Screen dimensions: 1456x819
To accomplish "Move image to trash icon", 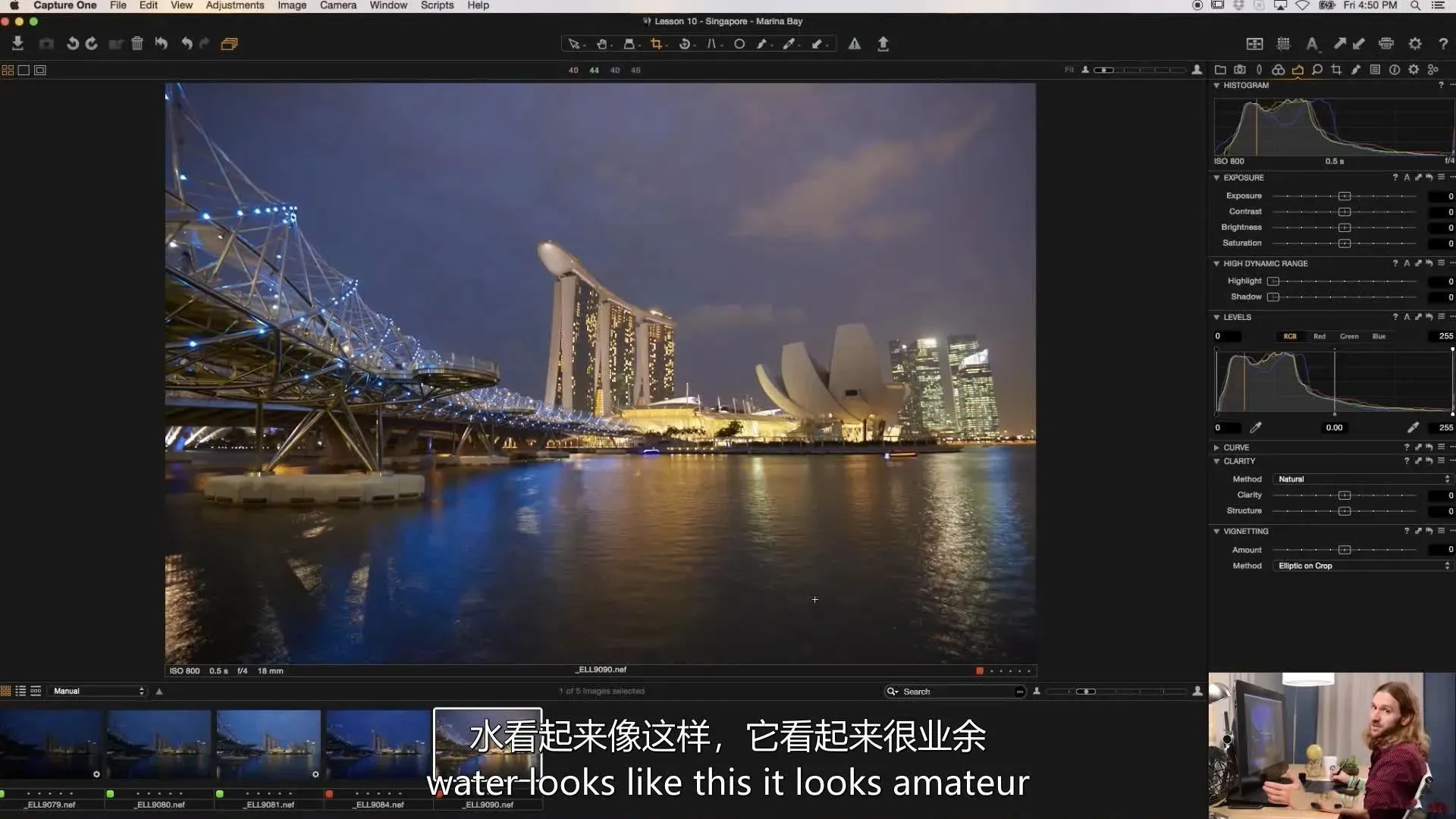I will tap(137, 44).
